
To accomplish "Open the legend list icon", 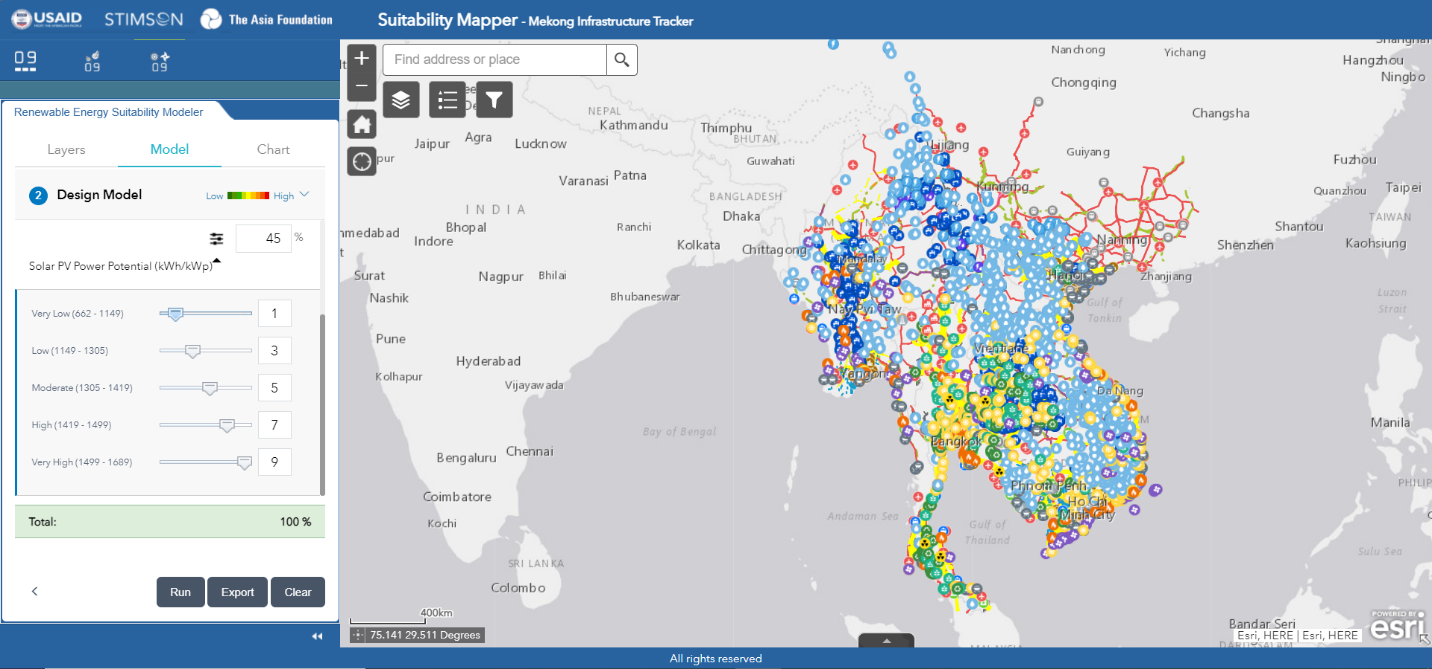I will coord(448,100).
